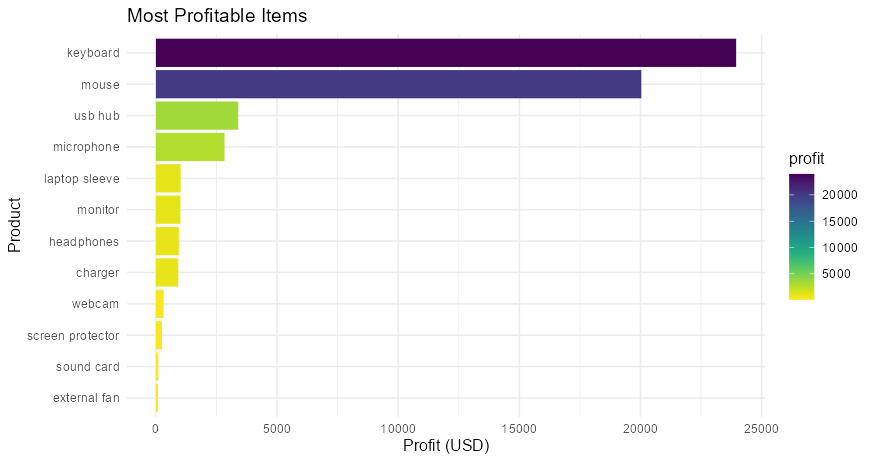874x462 pixels.
Task: Click the "external fan" axis label
Action: pyautogui.click(x=86, y=398)
